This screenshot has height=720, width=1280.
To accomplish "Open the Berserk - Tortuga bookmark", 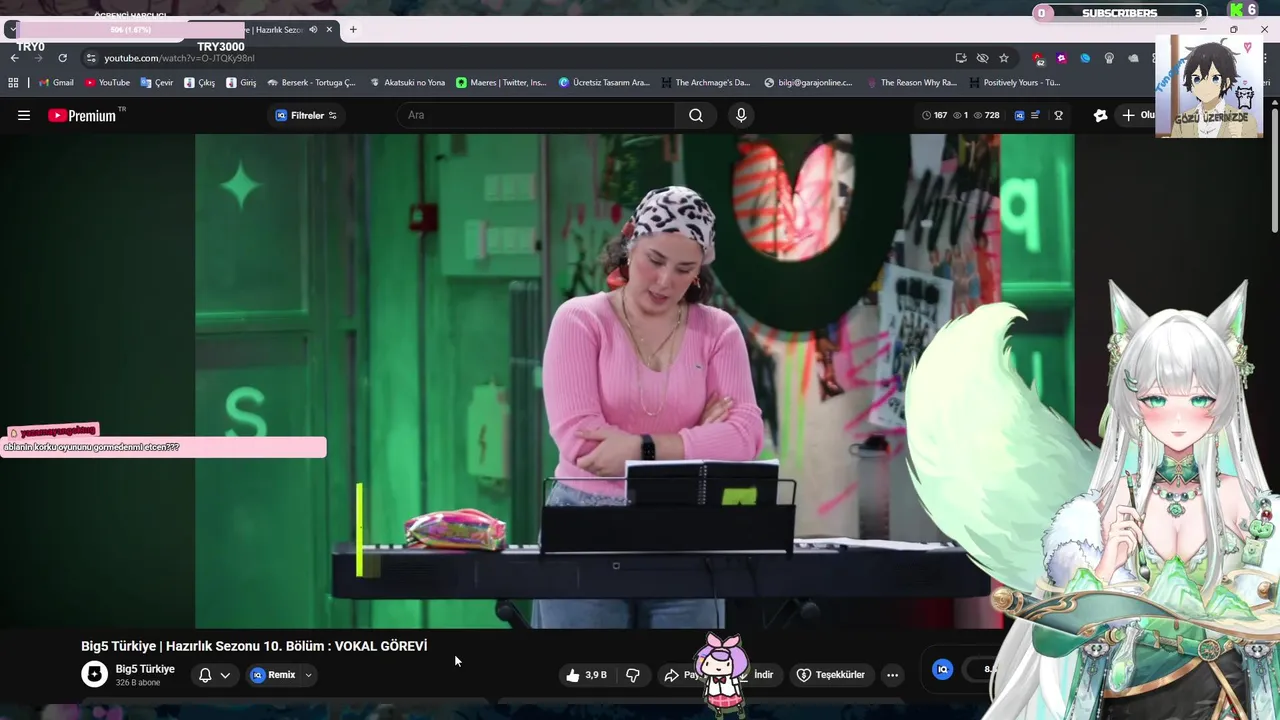I will pyautogui.click(x=311, y=83).
